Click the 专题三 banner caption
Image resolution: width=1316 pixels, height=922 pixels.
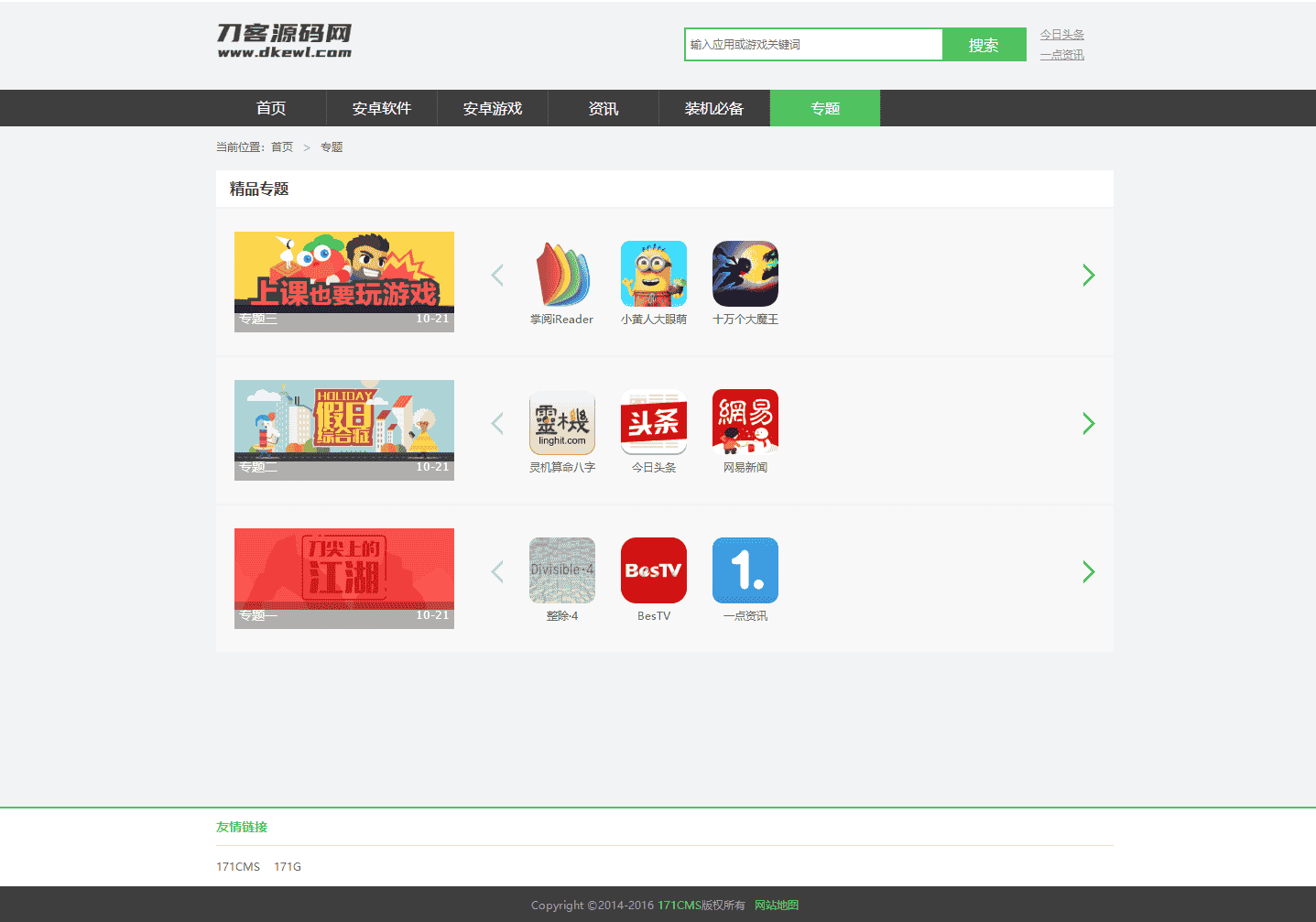point(258,319)
